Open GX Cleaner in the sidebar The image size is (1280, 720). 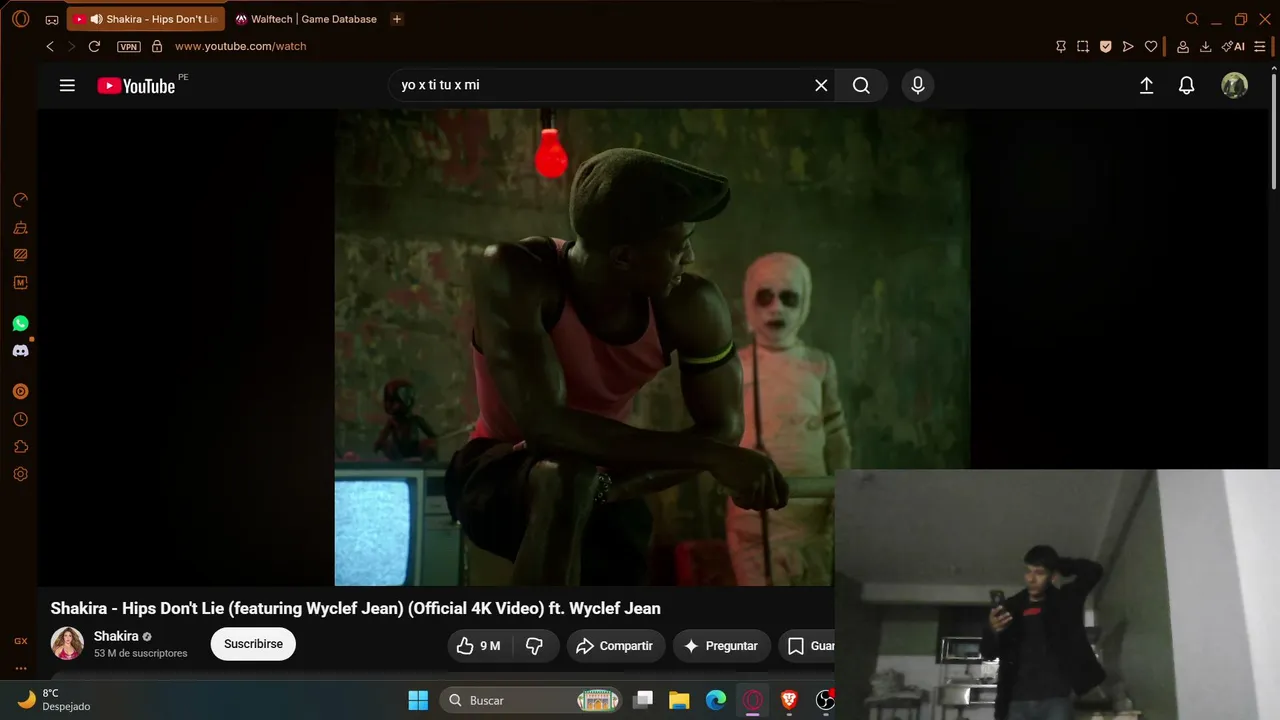point(20,228)
